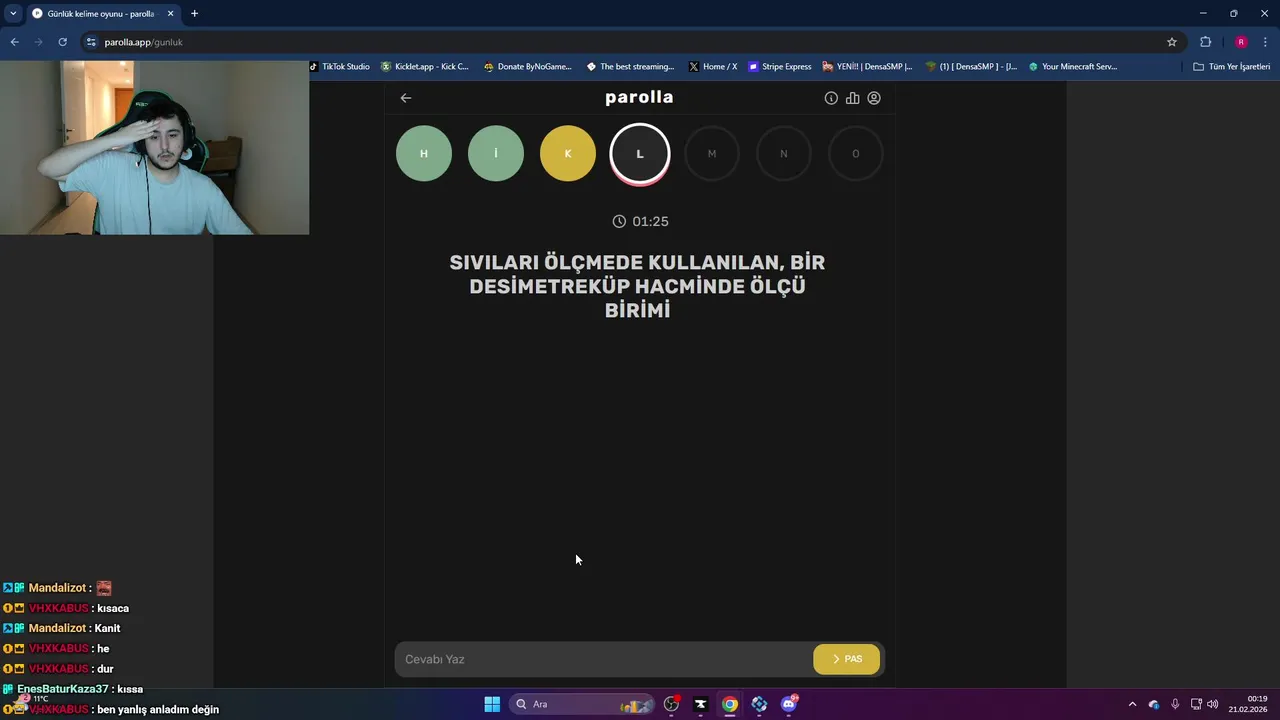Open the parolla info icon
The height and width of the screenshot is (720, 1280).
pyautogui.click(x=831, y=98)
